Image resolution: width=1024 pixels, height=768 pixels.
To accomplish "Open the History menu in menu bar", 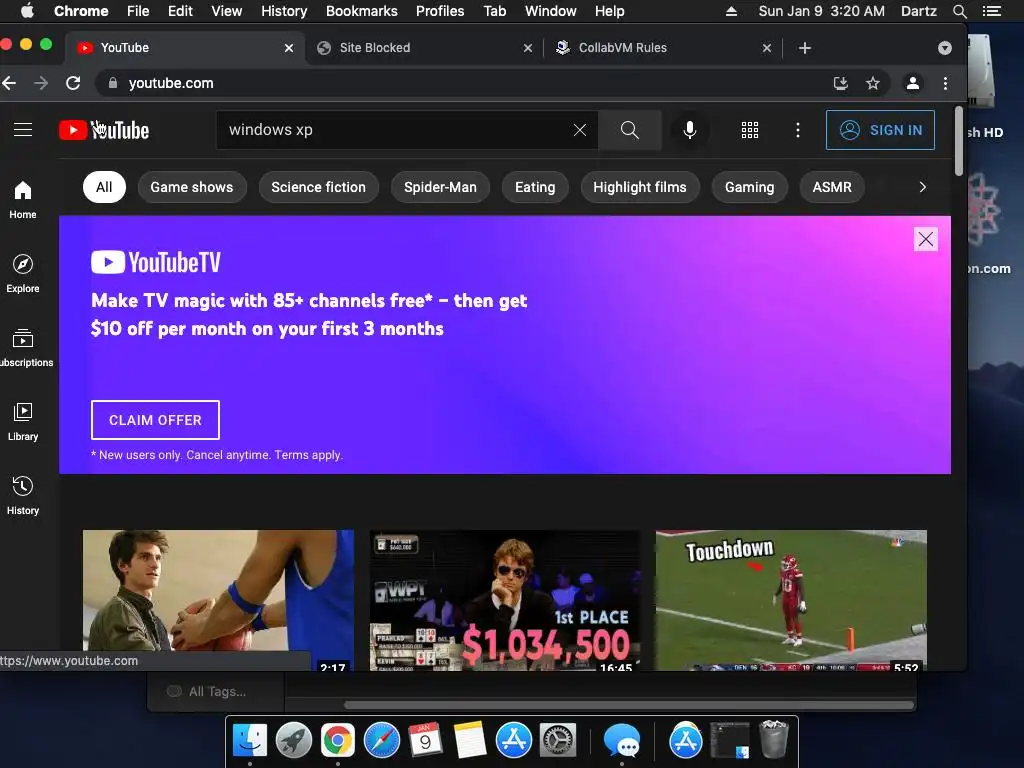I will coord(284,11).
